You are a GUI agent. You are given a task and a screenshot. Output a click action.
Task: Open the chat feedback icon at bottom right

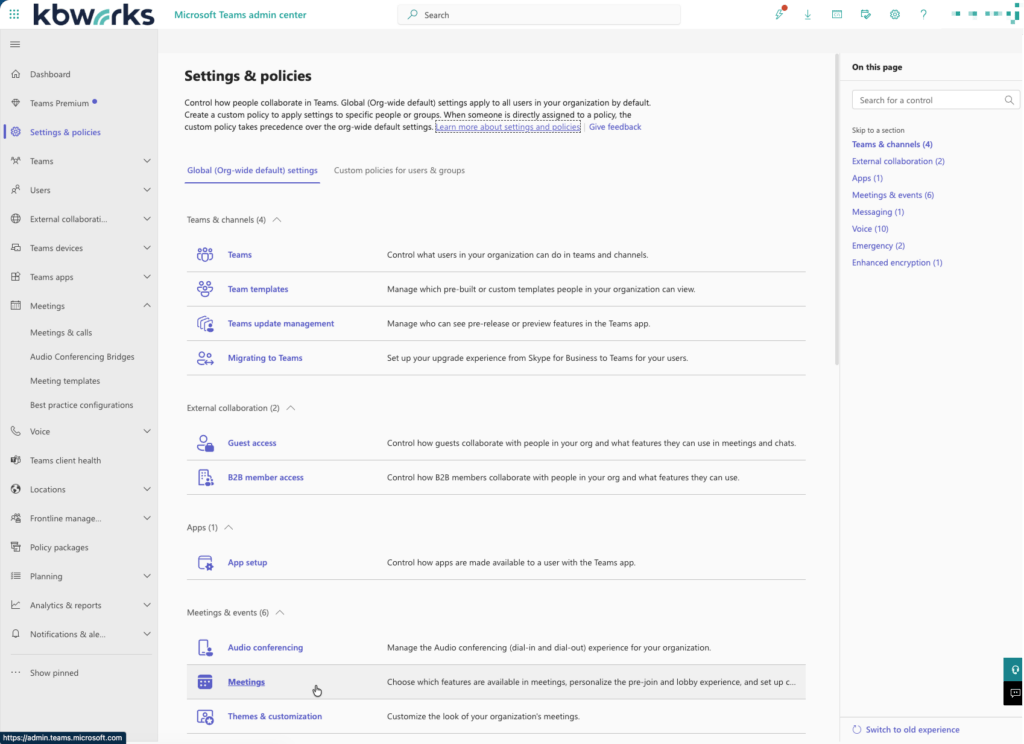pyautogui.click(x=1013, y=693)
